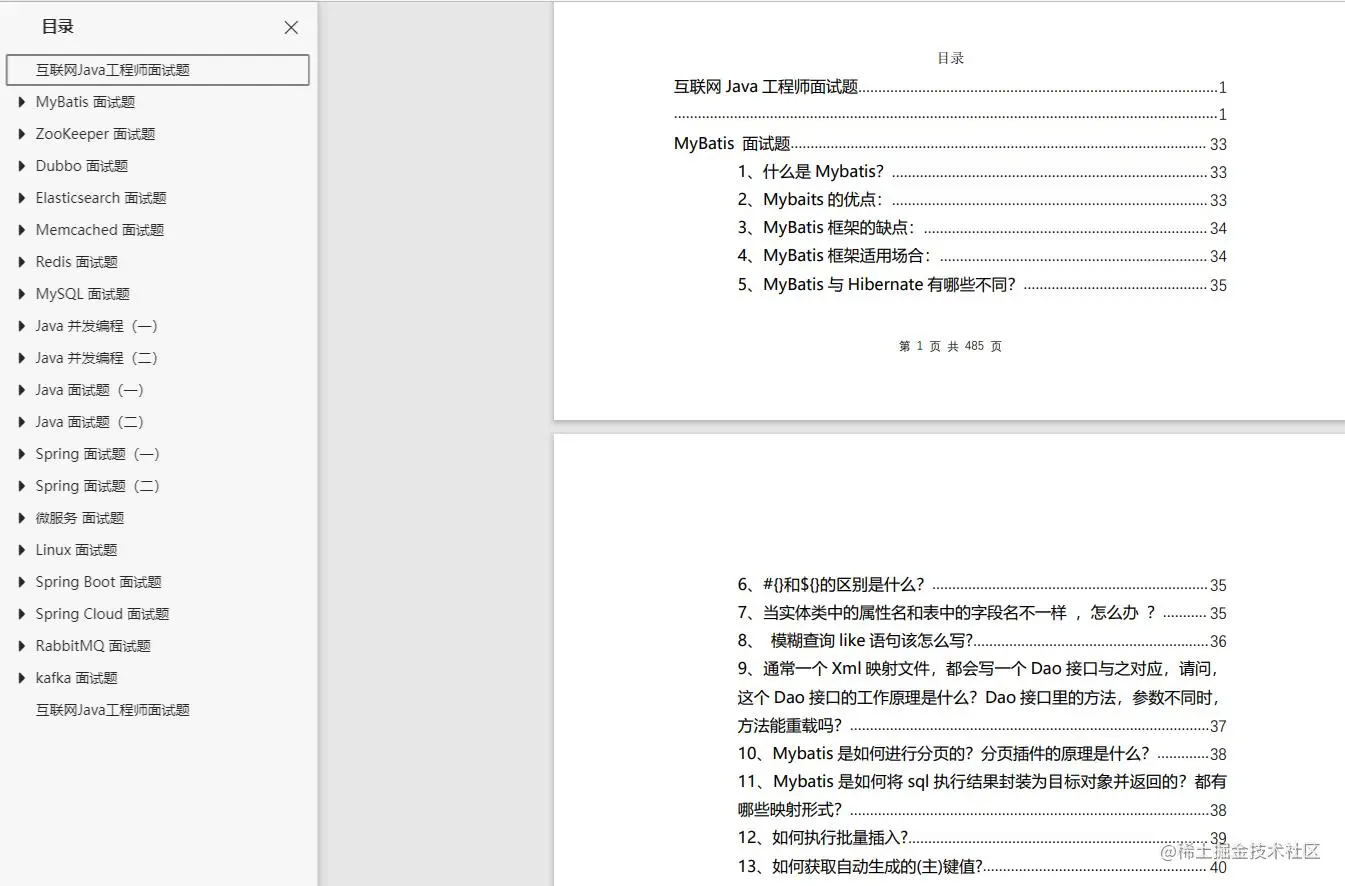
Task: Click the 目录 heading on page one
Action: point(950,58)
